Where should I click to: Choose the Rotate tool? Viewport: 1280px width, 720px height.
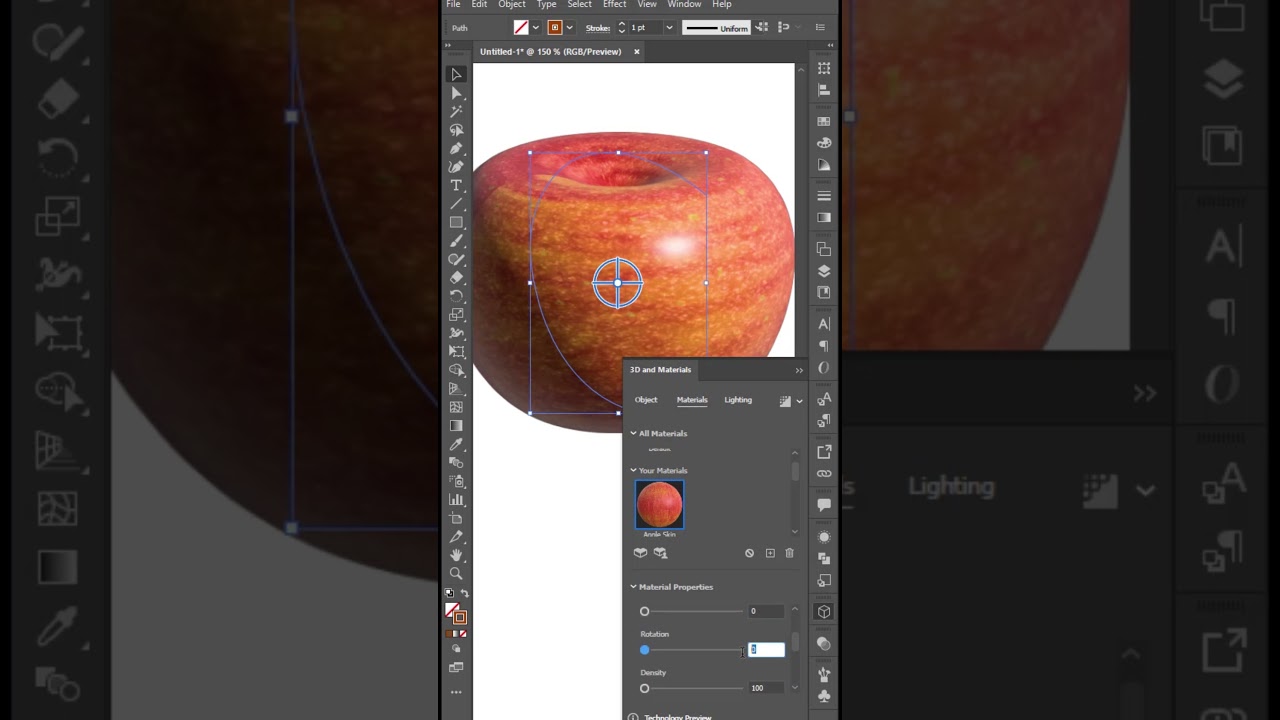pos(456,296)
